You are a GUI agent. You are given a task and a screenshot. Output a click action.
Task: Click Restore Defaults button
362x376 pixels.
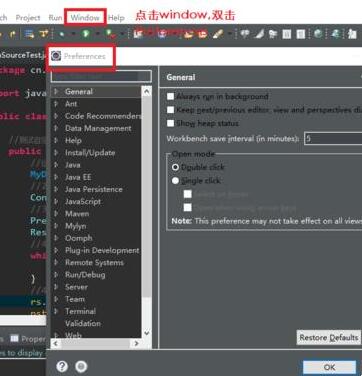tap(329, 338)
